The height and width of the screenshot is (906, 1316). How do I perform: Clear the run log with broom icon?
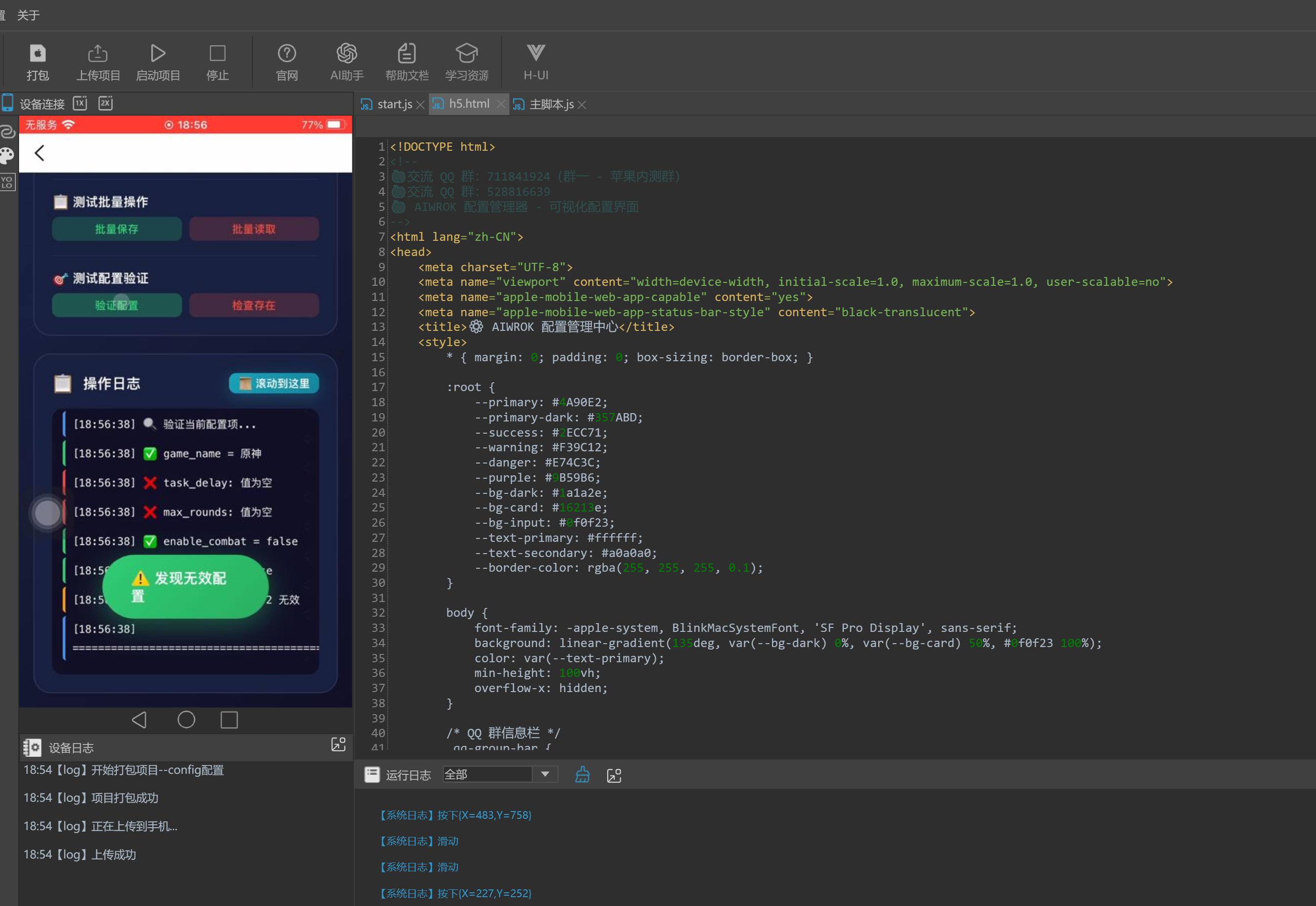(x=582, y=775)
